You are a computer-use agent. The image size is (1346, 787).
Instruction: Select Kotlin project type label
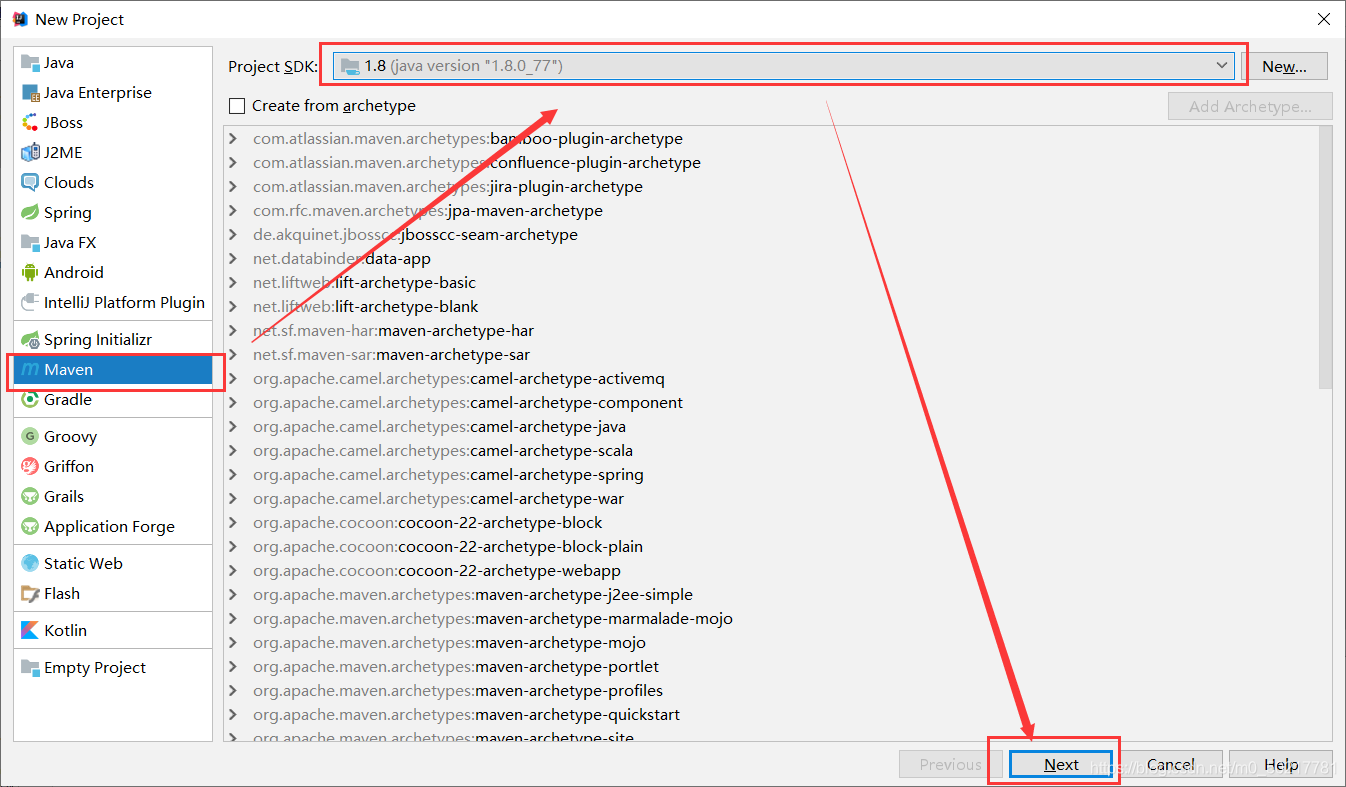click(x=66, y=631)
